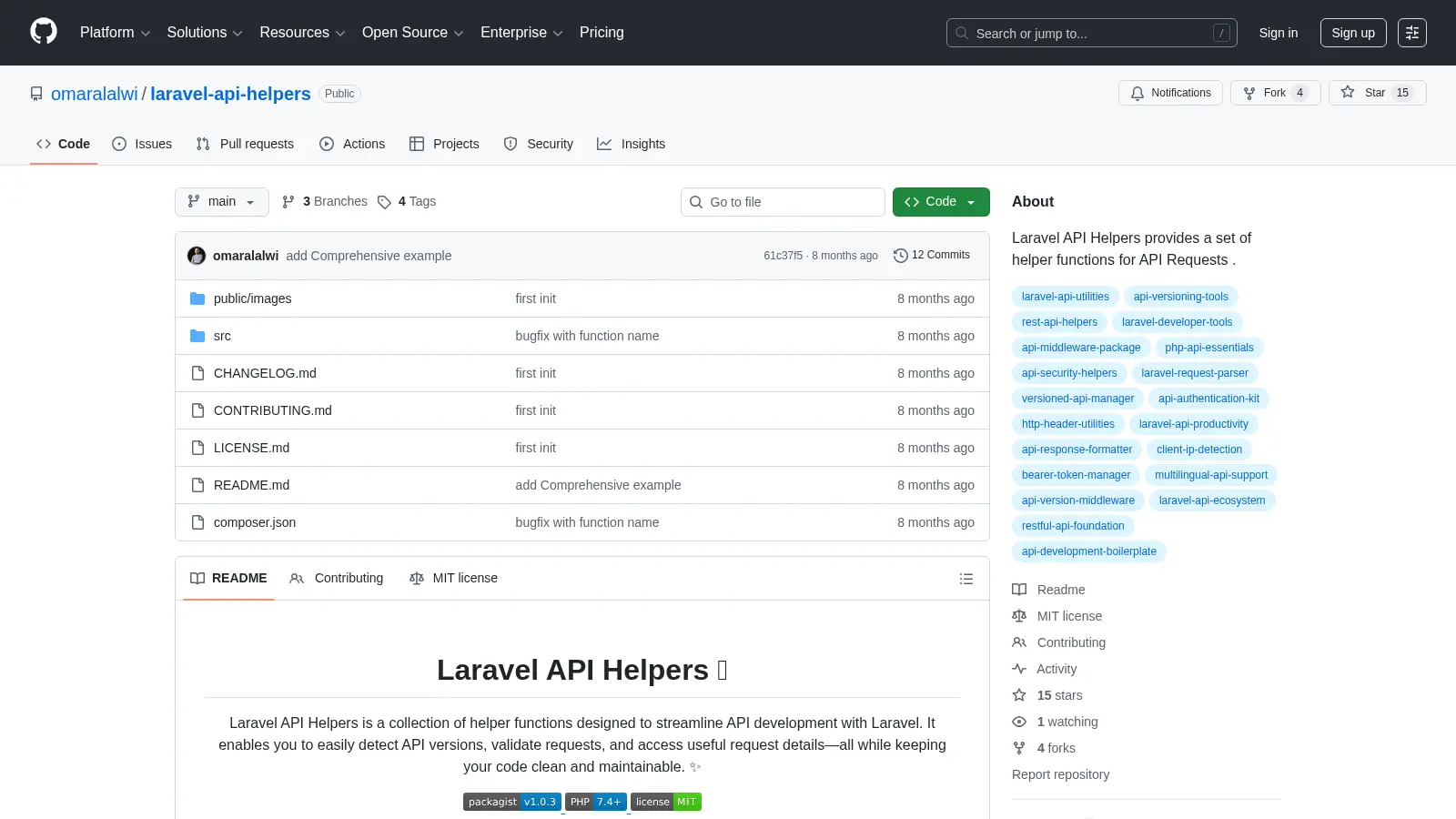Switch to the Pull requests tab
The image size is (1456, 819).
[245, 144]
